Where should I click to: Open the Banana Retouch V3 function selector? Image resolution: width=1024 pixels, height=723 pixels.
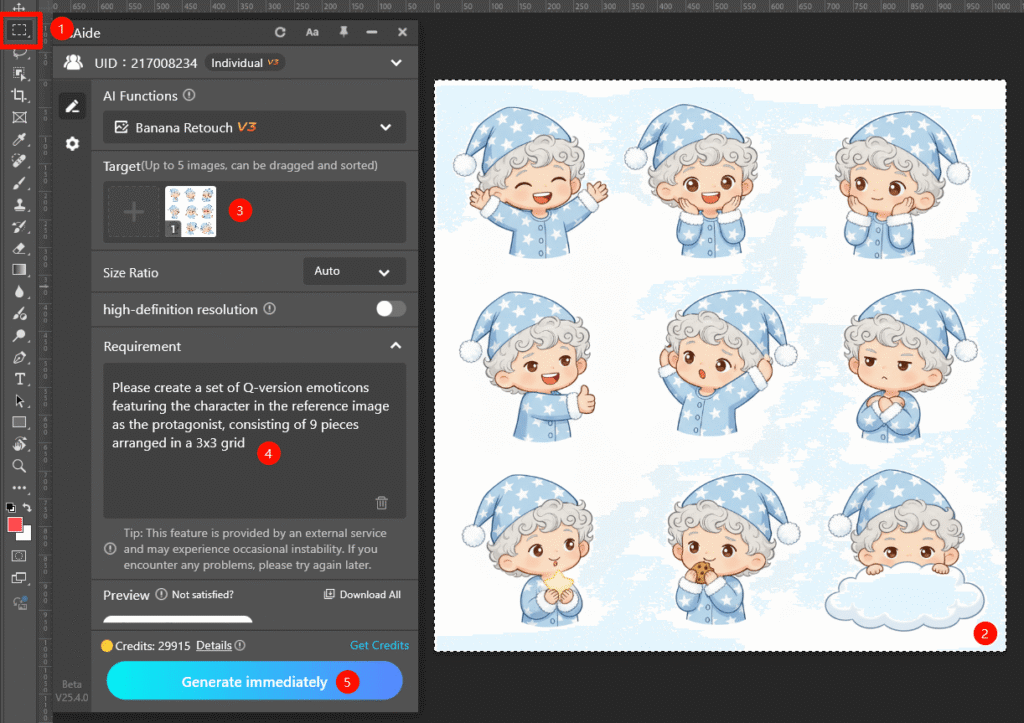(x=255, y=127)
